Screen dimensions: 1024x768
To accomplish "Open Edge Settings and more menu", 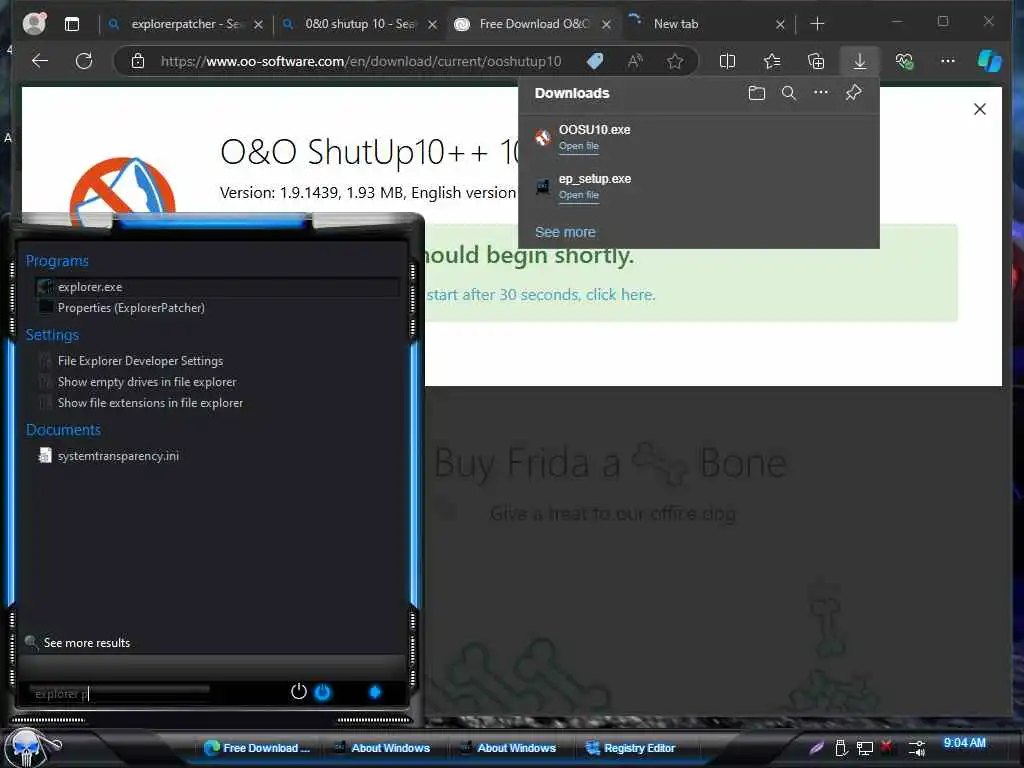I will click(948, 61).
